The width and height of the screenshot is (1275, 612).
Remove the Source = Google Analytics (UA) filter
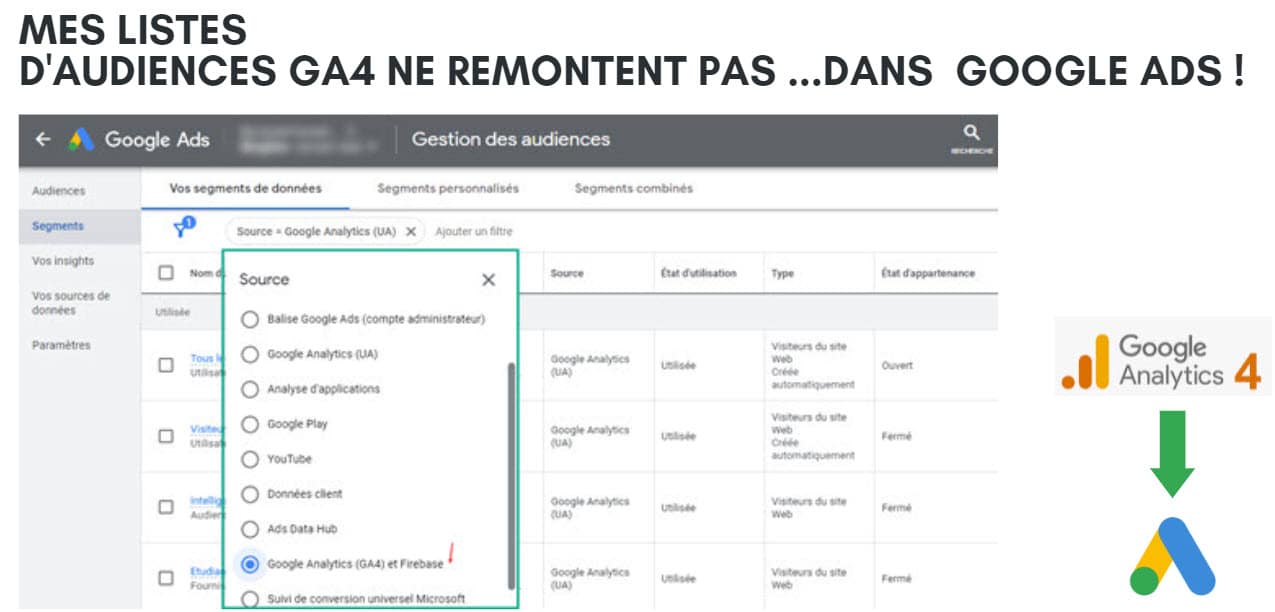pyautogui.click(x=411, y=231)
